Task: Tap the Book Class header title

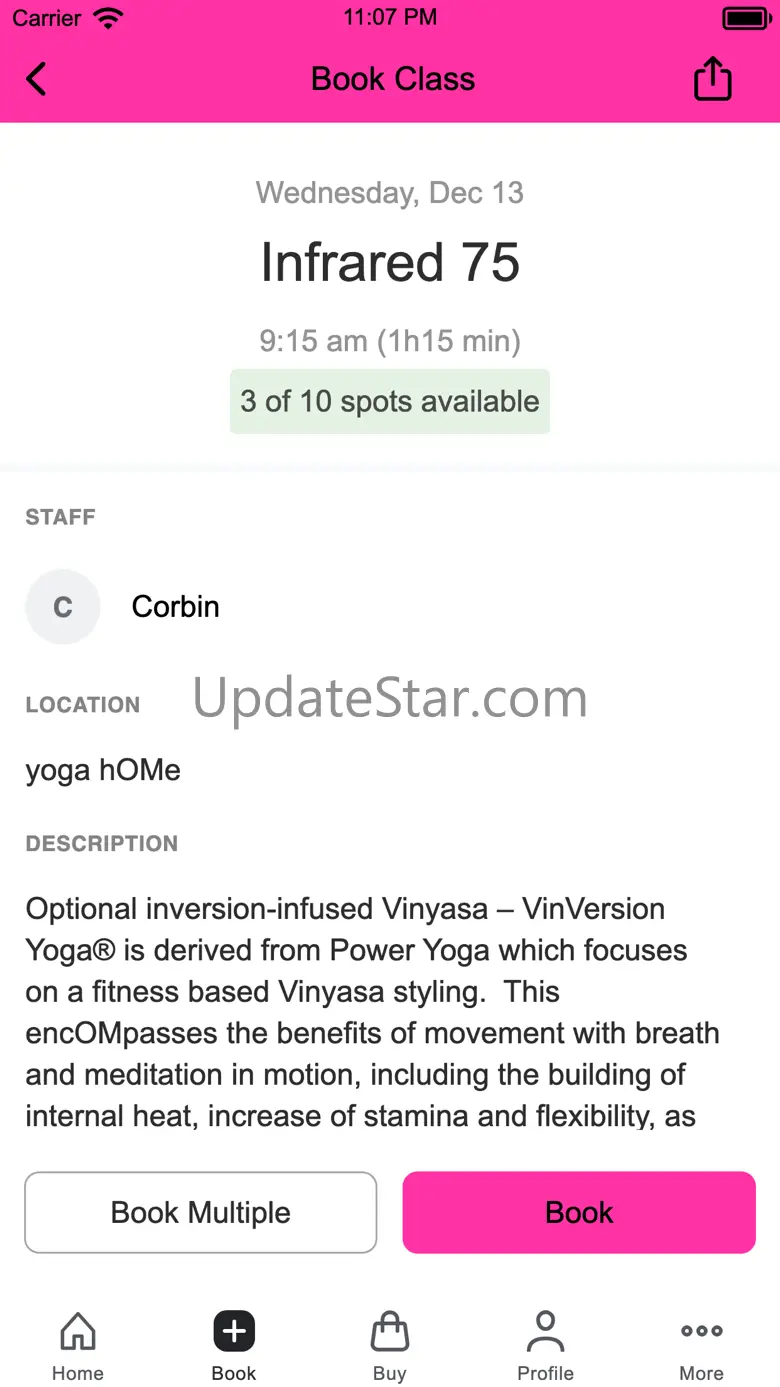Action: (x=393, y=79)
